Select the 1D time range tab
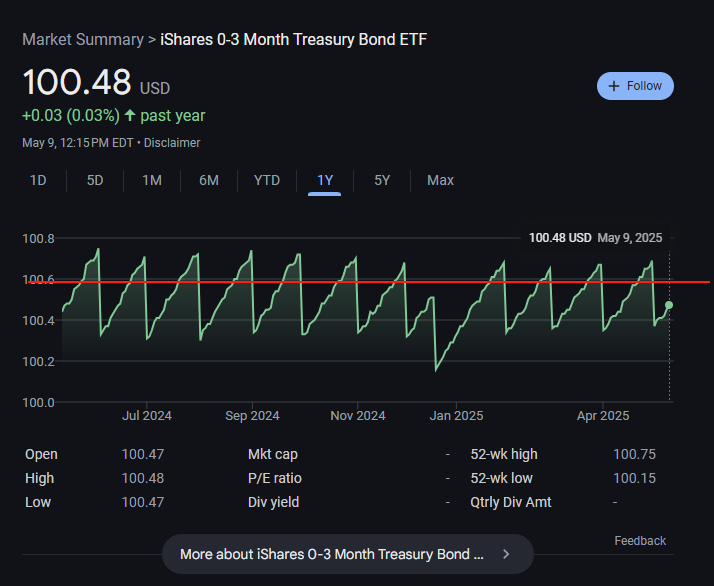This screenshot has height=586, width=714. click(38, 180)
